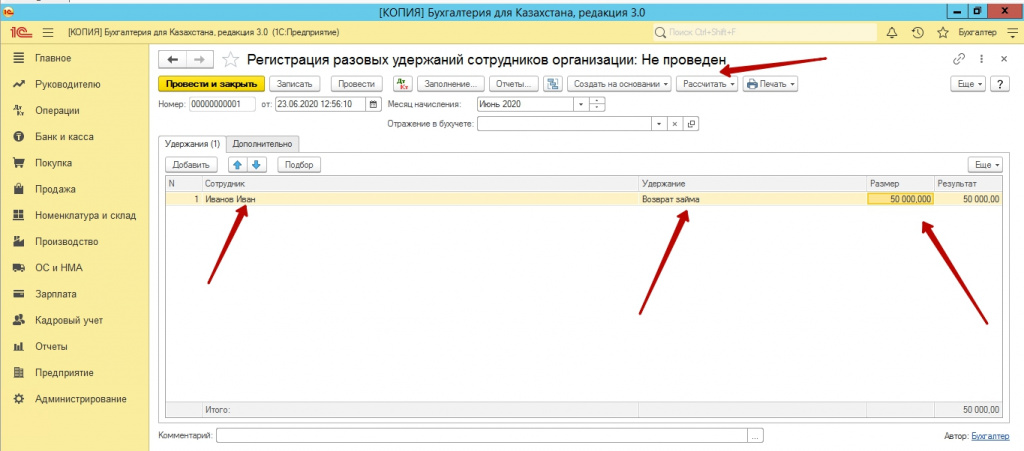
Task: Switch to the Удержания (1) tab
Action: click(193, 144)
